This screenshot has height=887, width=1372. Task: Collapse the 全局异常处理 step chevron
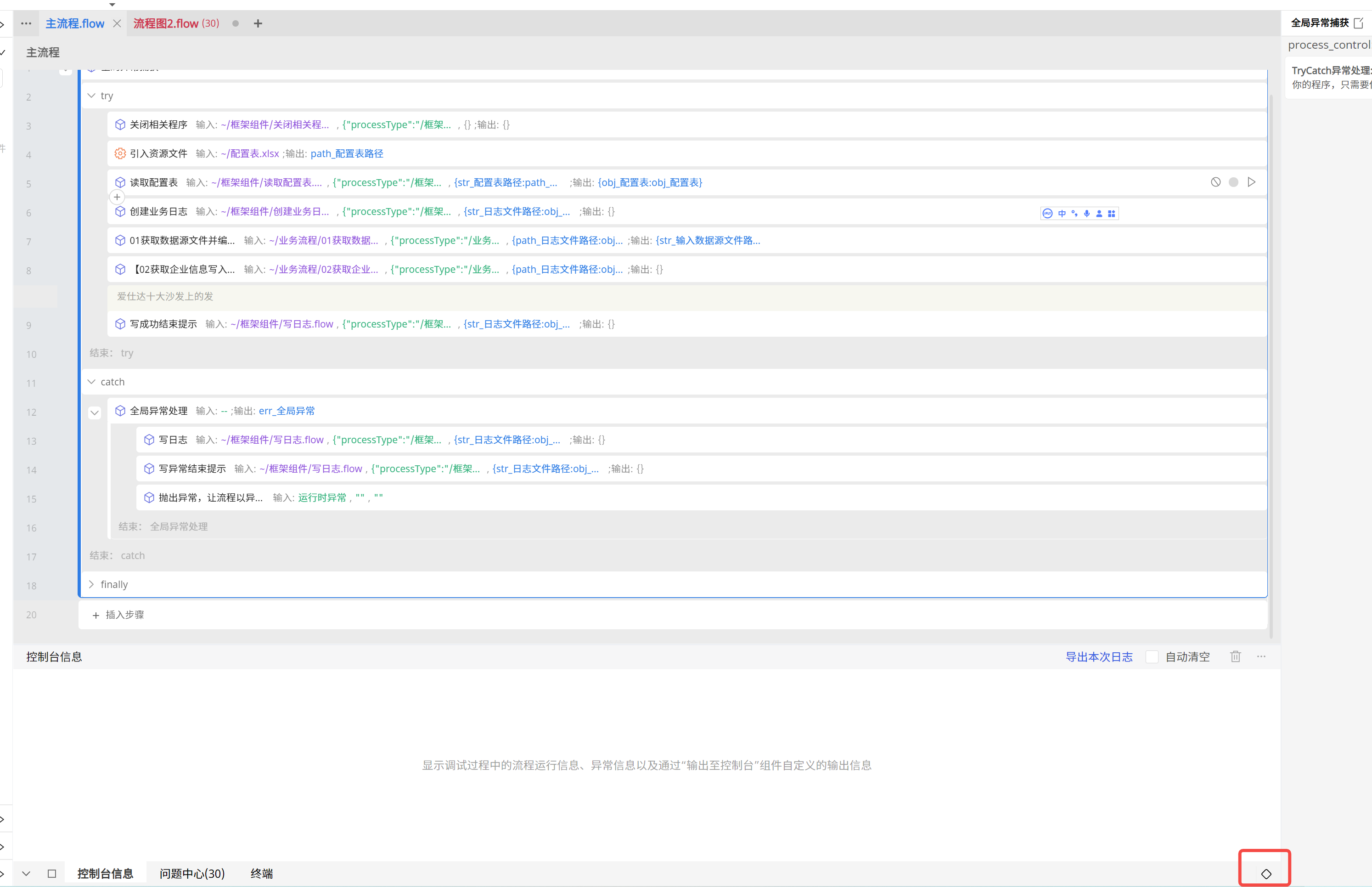point(95,412)
